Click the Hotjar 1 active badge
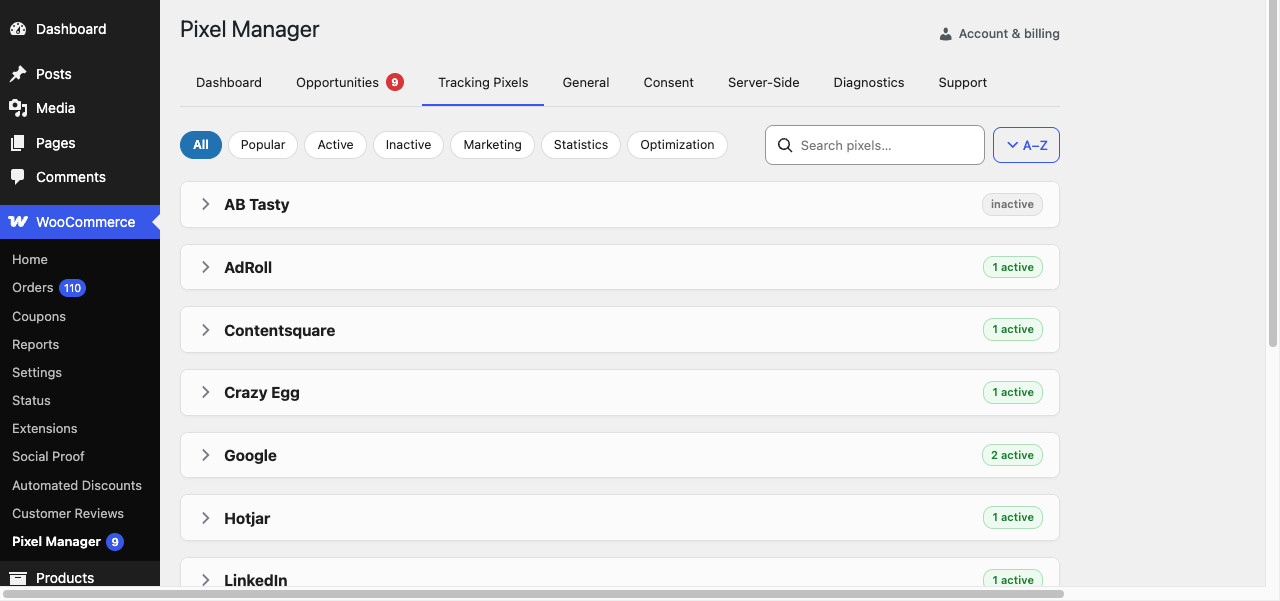Image resolution: width=1280 pixels, height=601 pixels. [1013, 518]
